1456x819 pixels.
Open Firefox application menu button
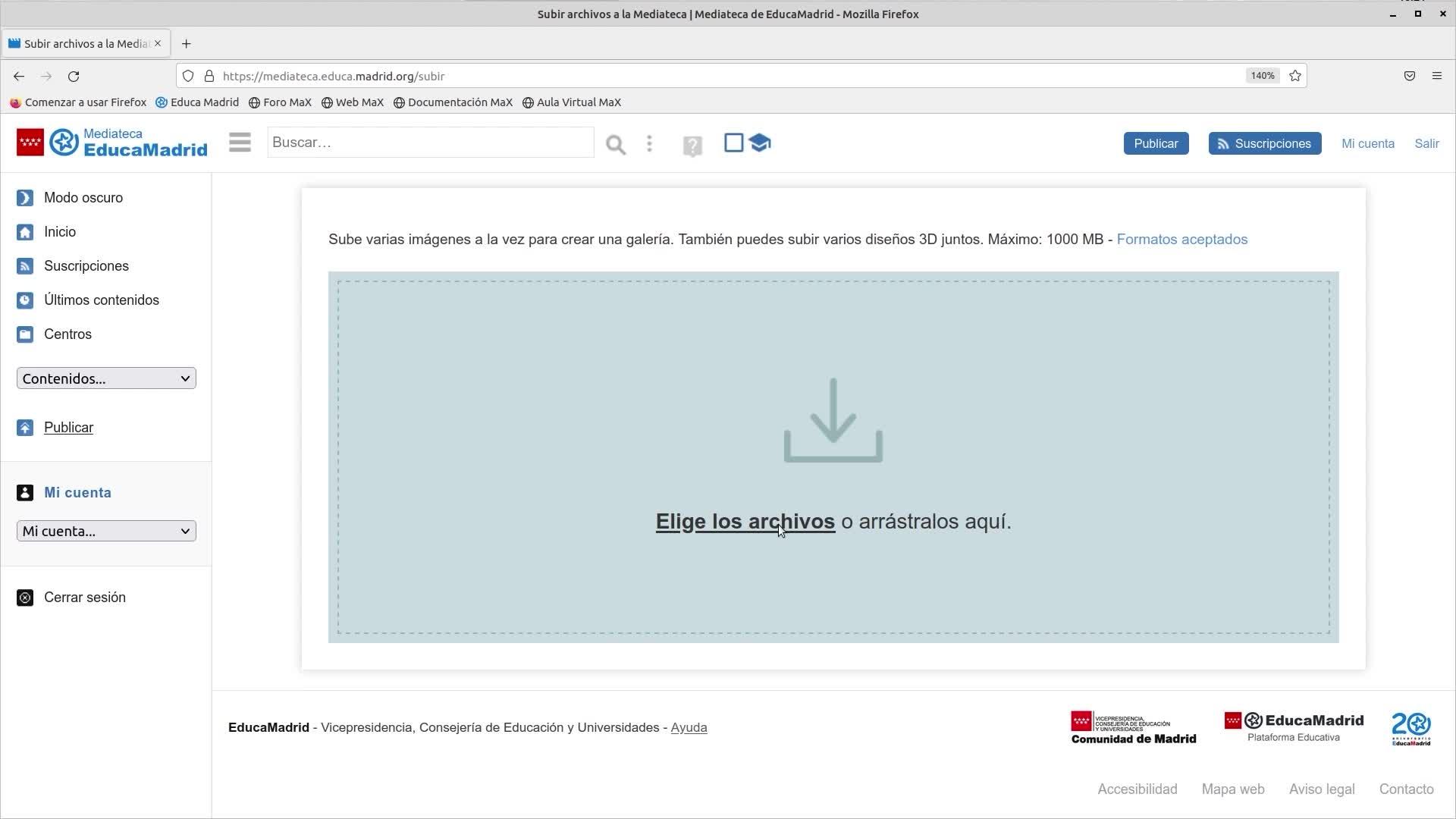1436,76
